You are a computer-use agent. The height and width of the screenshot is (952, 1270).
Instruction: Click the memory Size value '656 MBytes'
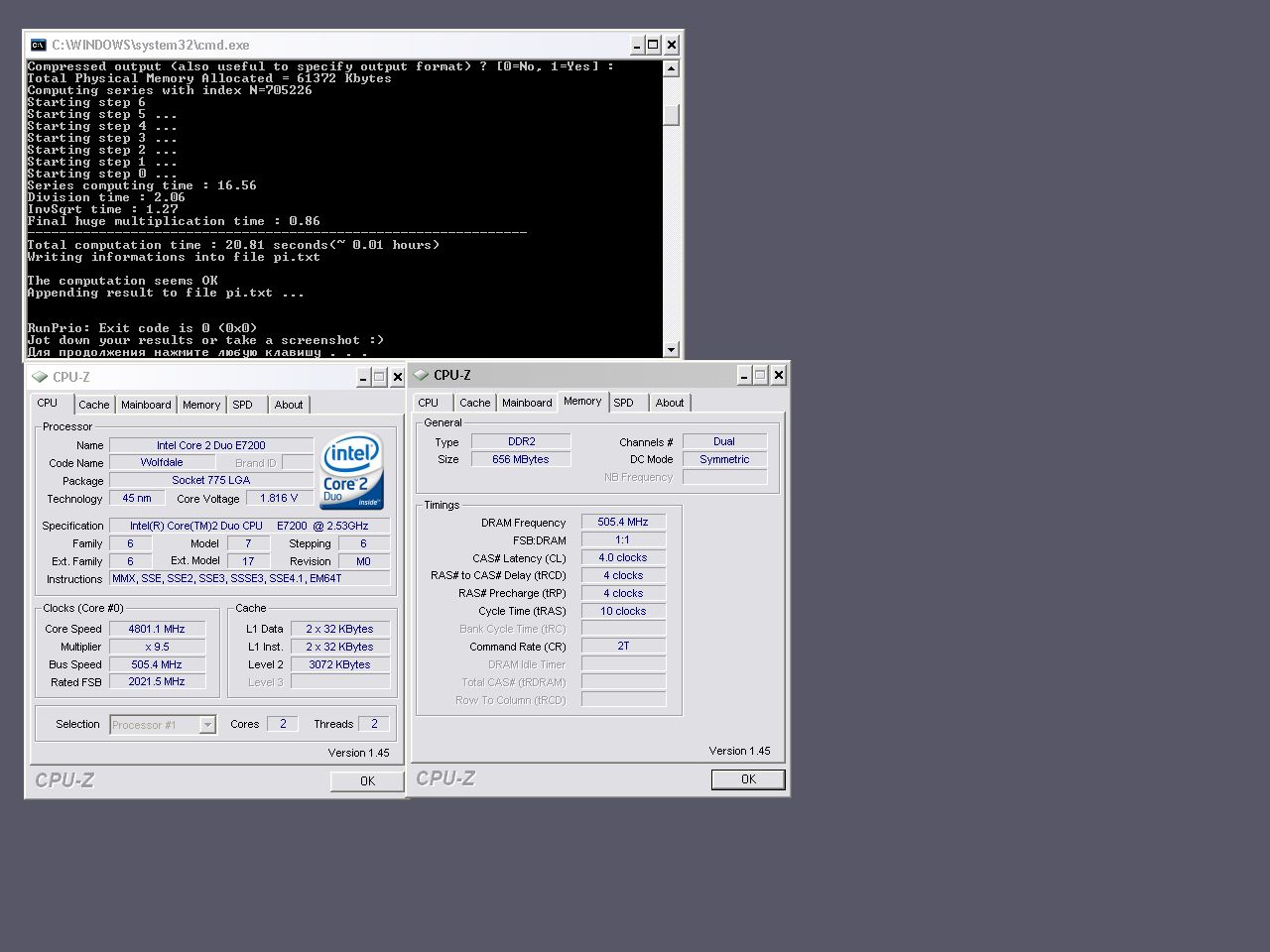point(521,459)
